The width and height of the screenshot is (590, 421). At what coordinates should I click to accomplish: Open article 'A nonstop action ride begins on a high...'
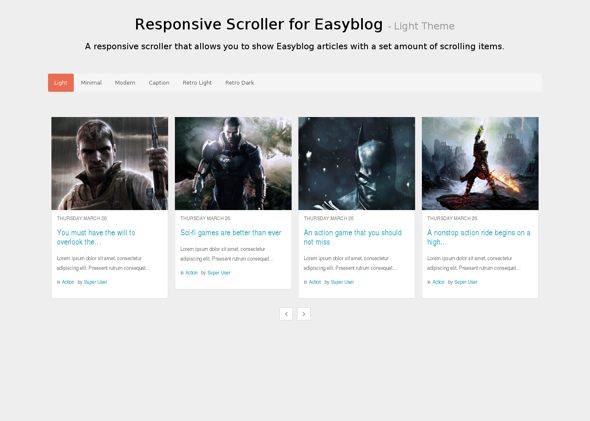point(479,237)
